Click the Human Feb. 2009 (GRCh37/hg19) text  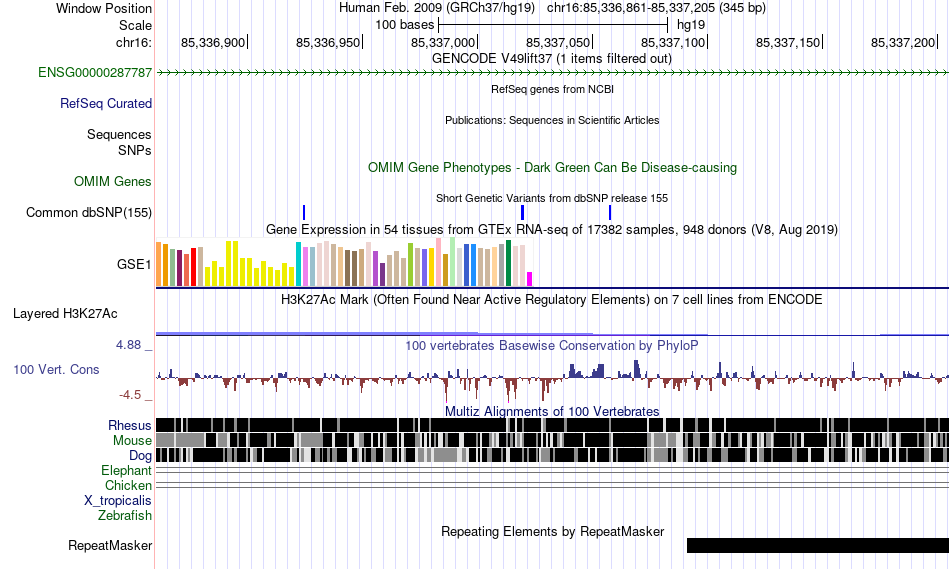tap(437, 8)
